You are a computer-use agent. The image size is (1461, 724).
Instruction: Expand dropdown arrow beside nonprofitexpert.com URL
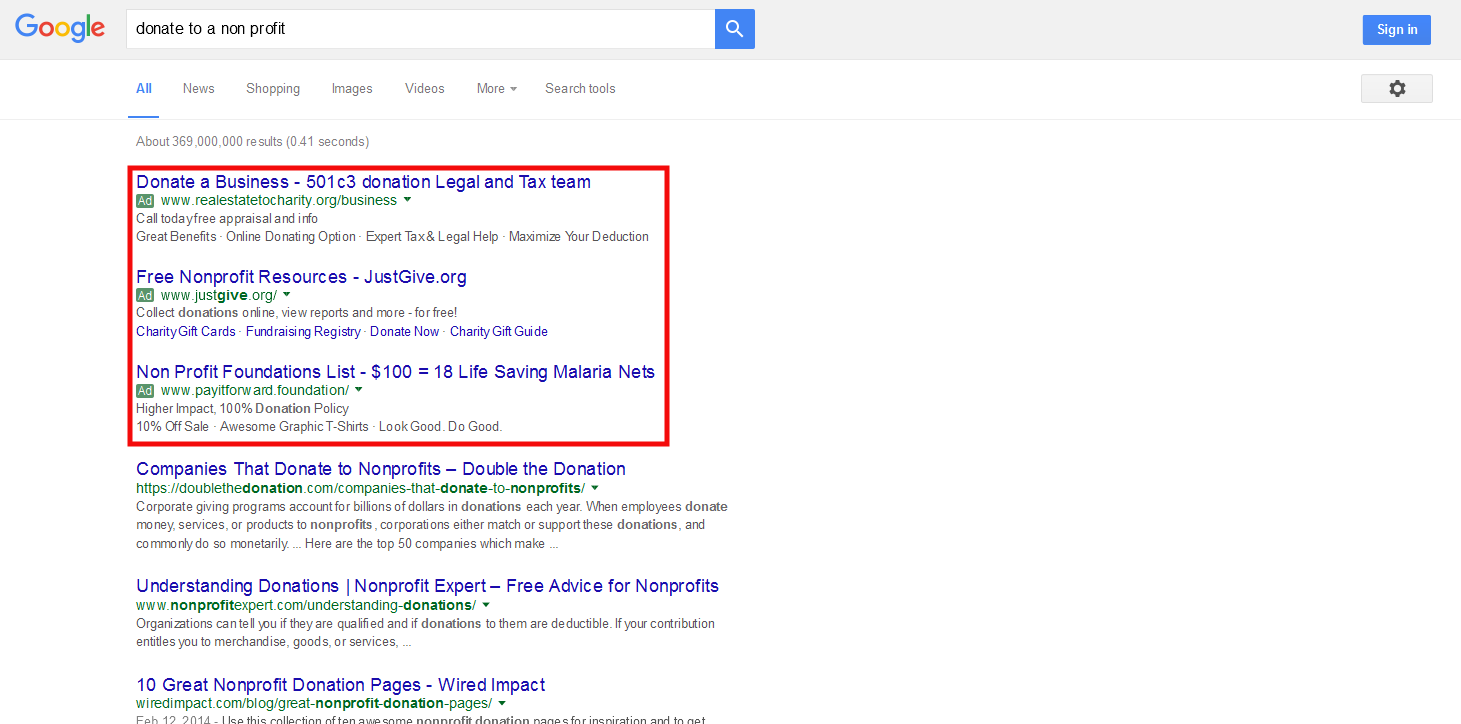[x=486, y=605]
